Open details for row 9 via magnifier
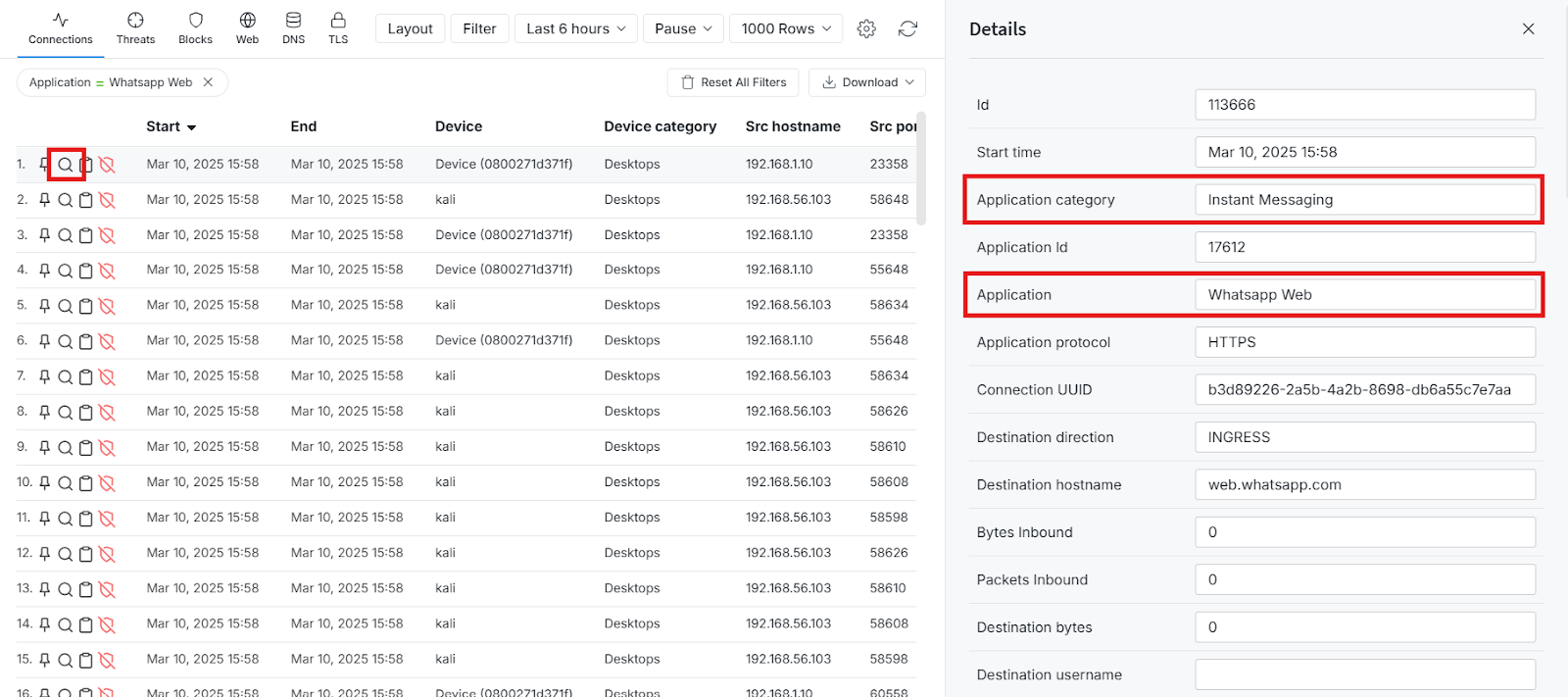1568x697 pixels. click(x=65, y=447)
